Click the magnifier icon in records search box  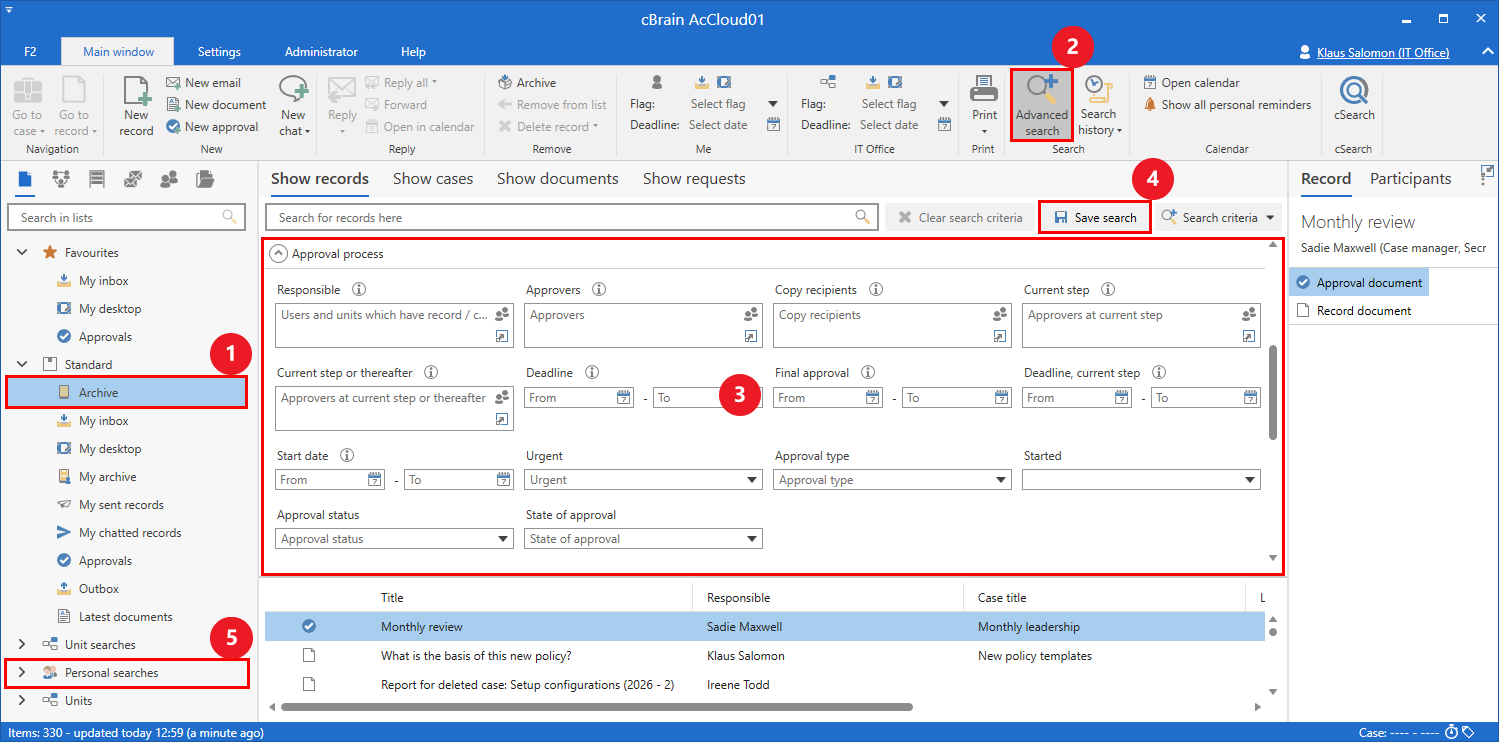(863, 217)
